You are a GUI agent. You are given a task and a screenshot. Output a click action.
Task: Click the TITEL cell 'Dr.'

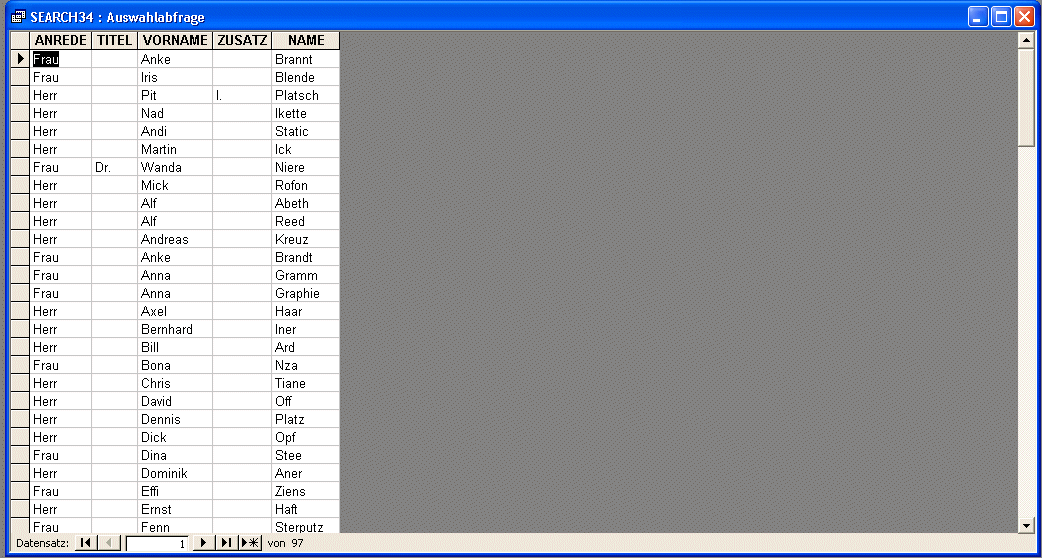(114, 167)
